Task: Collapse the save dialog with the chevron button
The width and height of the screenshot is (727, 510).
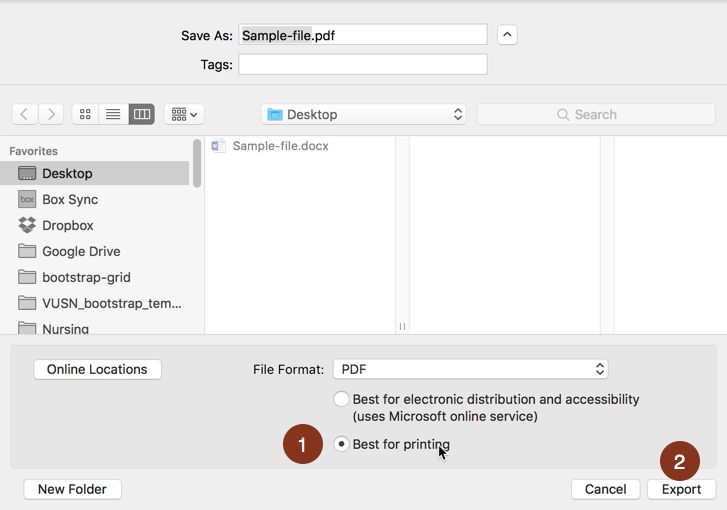Action: [507, 35]
